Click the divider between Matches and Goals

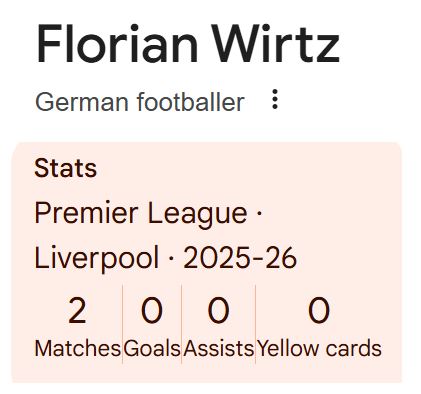pos(122,323)
